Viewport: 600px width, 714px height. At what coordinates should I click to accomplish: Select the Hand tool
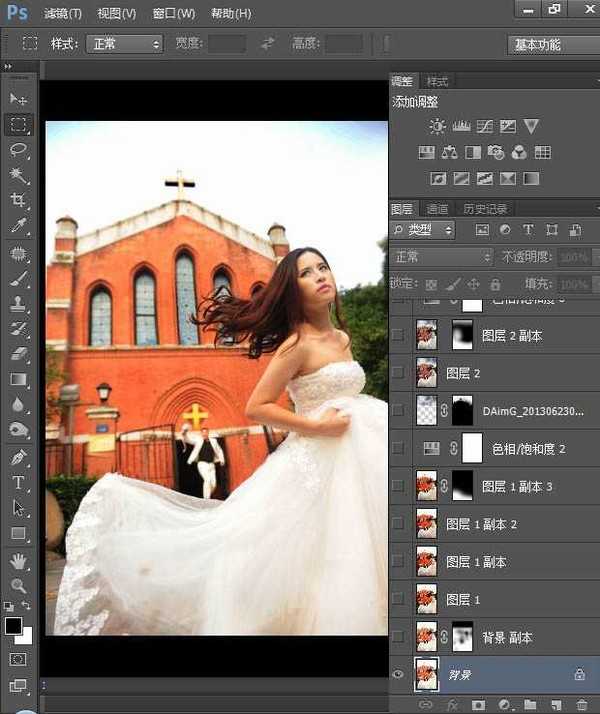19,560
